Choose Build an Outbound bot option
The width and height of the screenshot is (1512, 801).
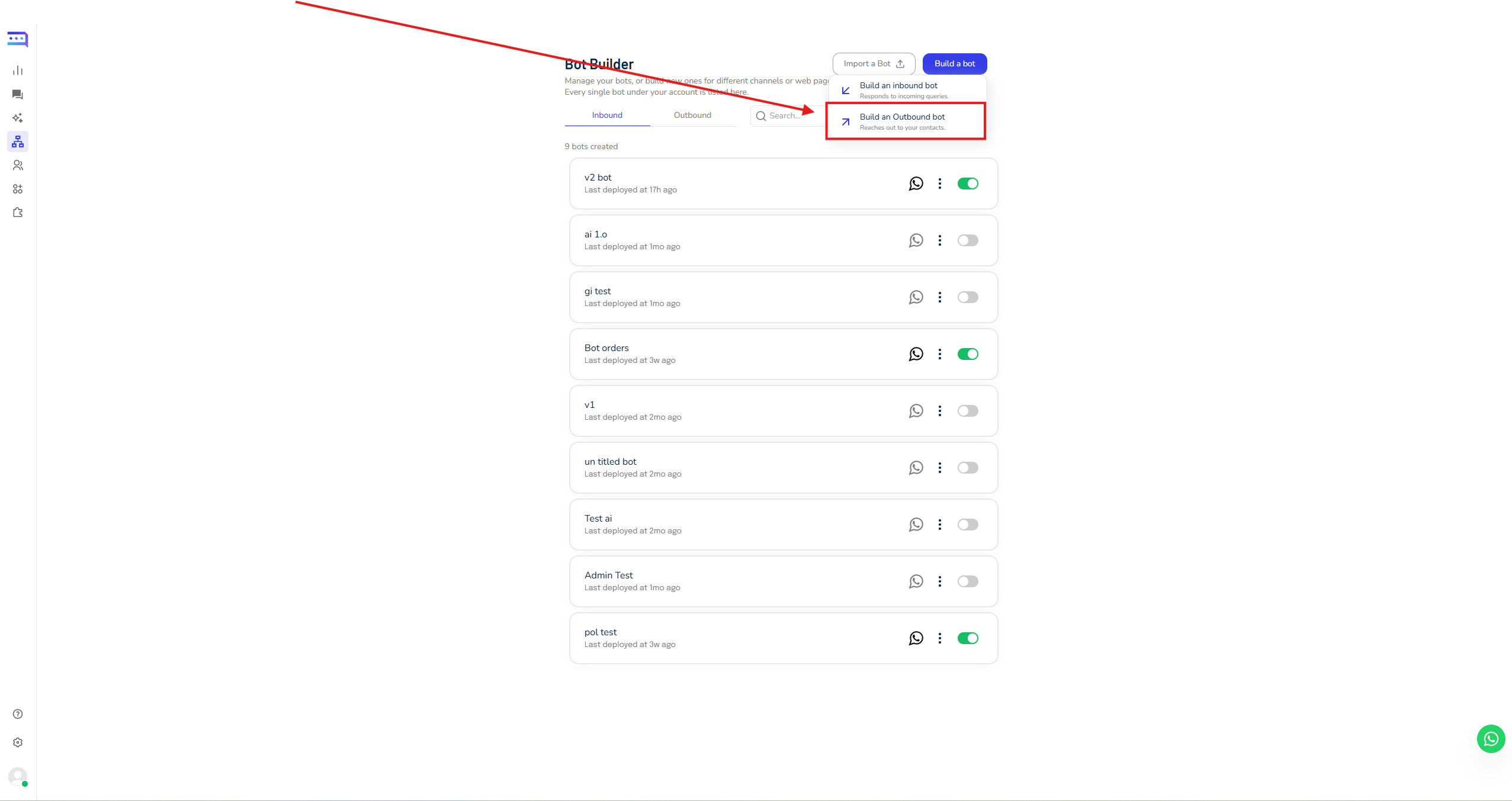click(x=906, y=121)
